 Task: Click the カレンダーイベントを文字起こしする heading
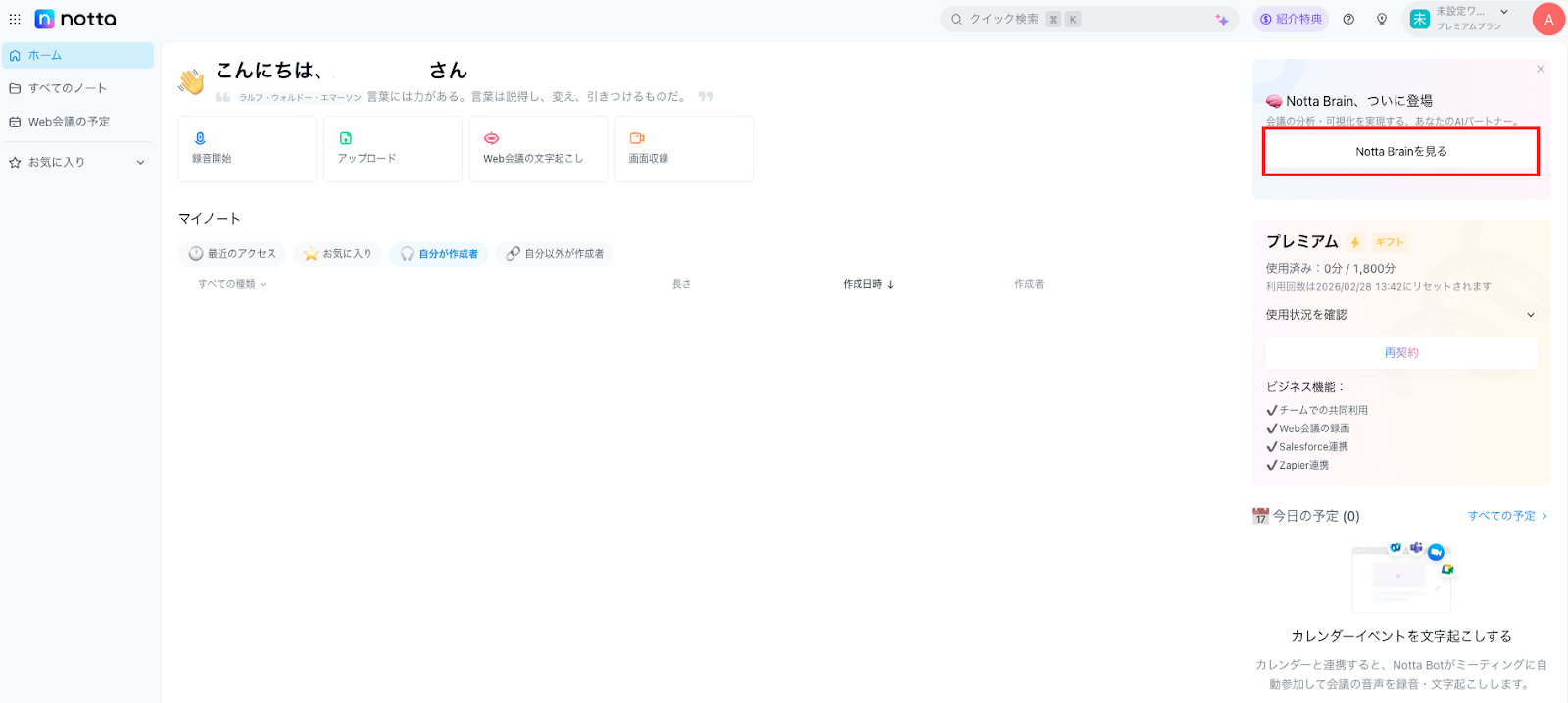click(x=1401, y=636)
